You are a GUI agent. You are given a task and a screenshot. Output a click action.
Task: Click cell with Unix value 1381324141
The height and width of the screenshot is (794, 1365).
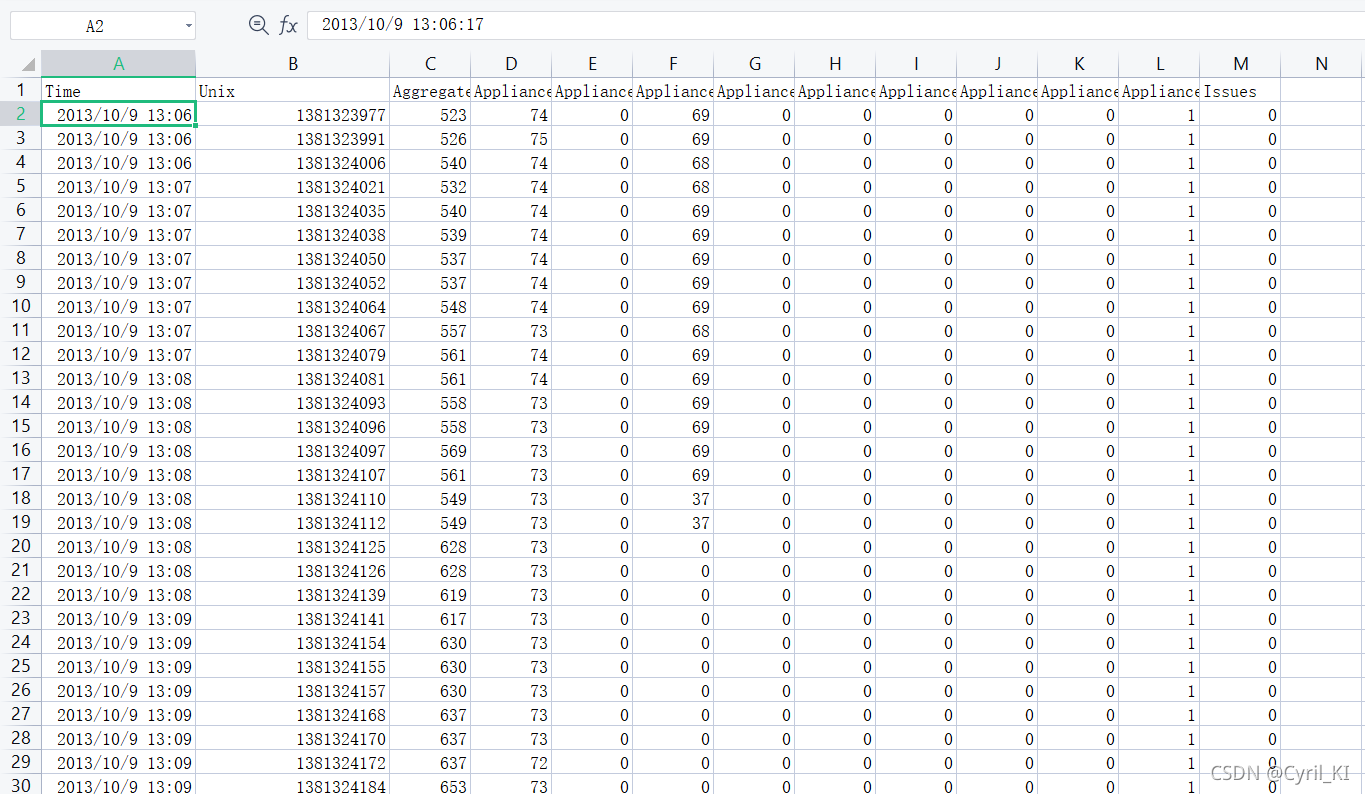(x=293, y=619)
